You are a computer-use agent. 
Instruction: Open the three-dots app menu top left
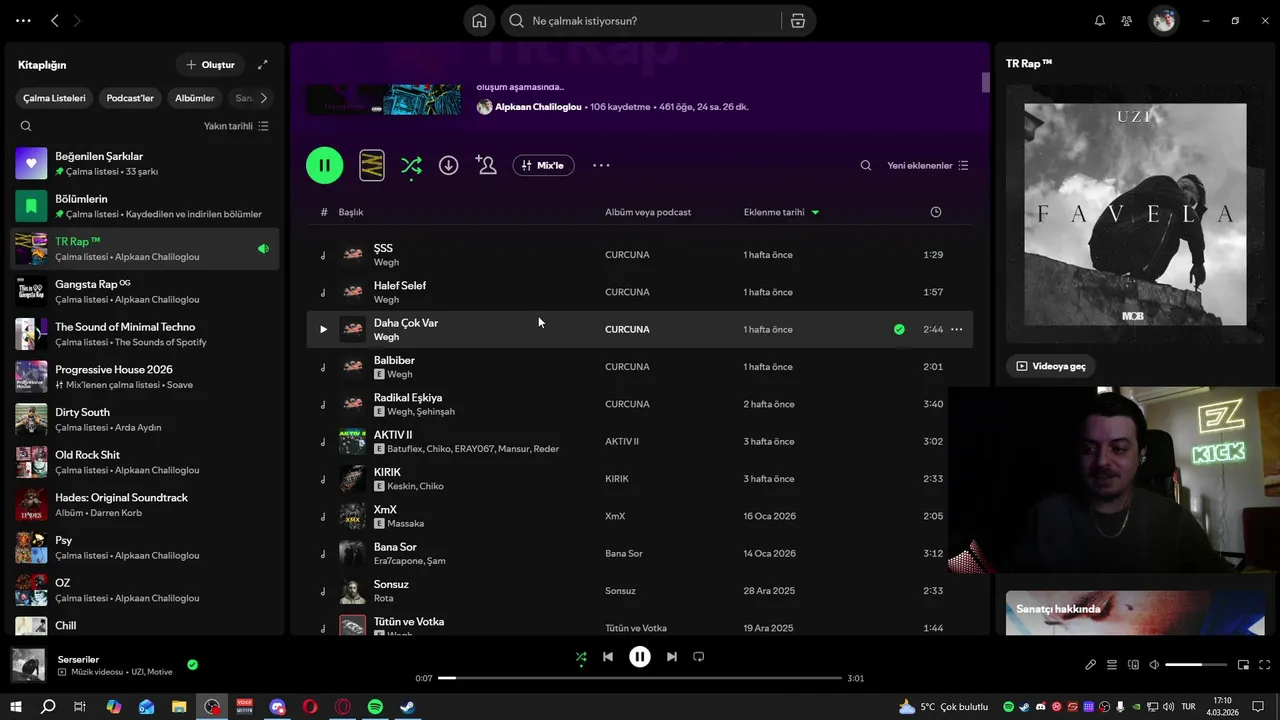point(23,21)
